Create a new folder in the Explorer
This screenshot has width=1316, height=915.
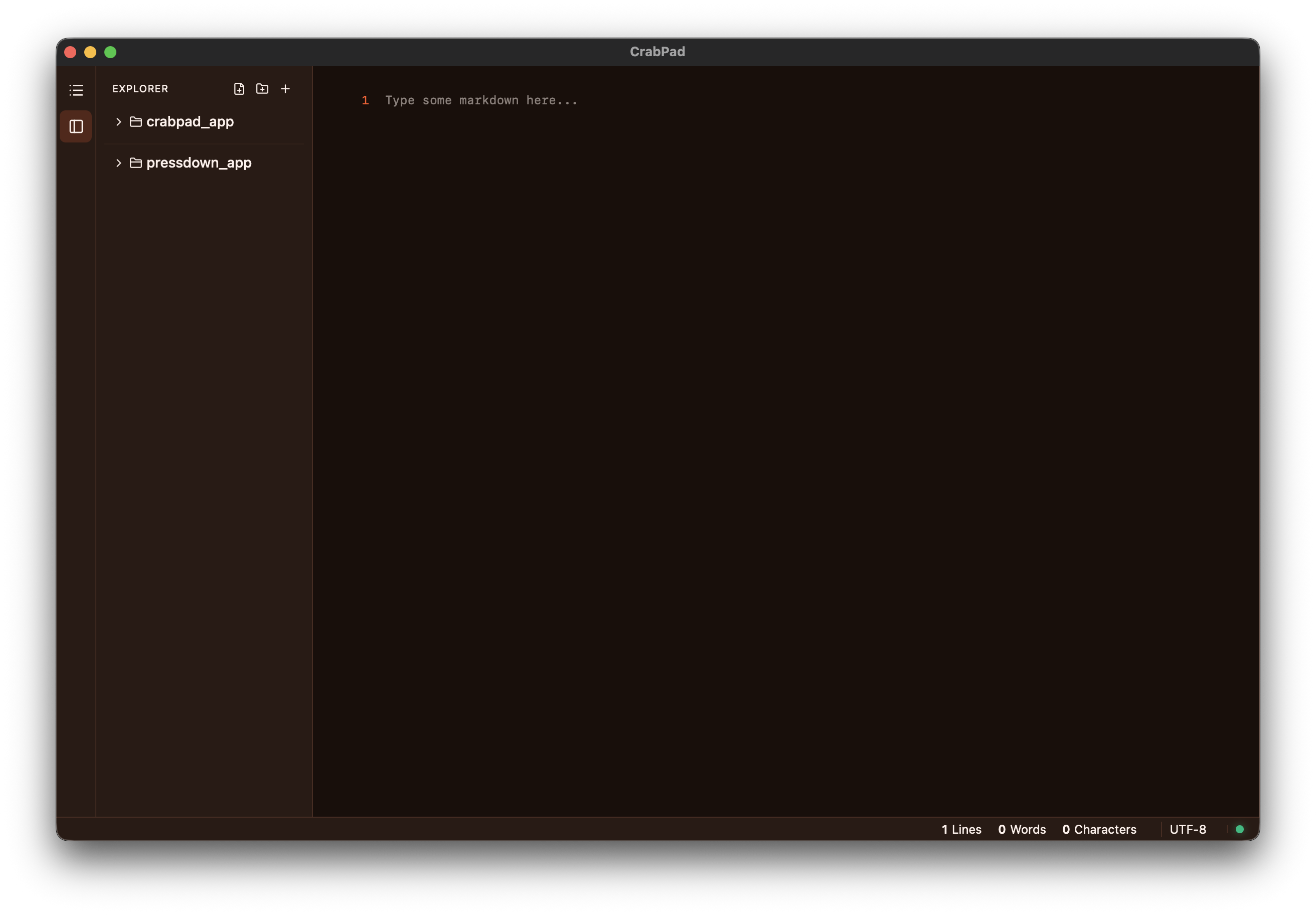pyautogui.click(x=262, y=89)
